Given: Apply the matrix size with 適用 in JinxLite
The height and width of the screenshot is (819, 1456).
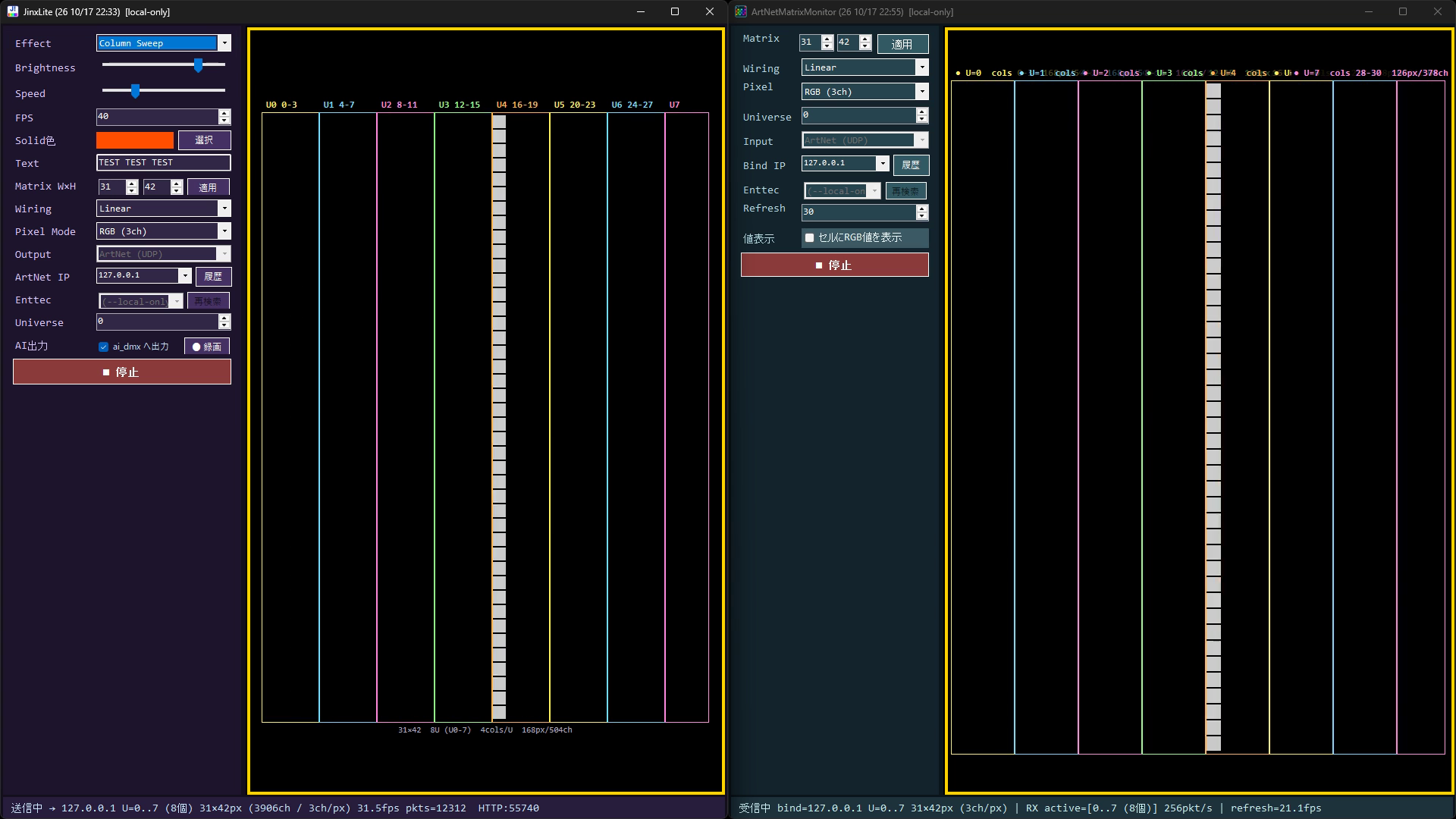Looking at the screenshot, I should click(x=208, y=187).
